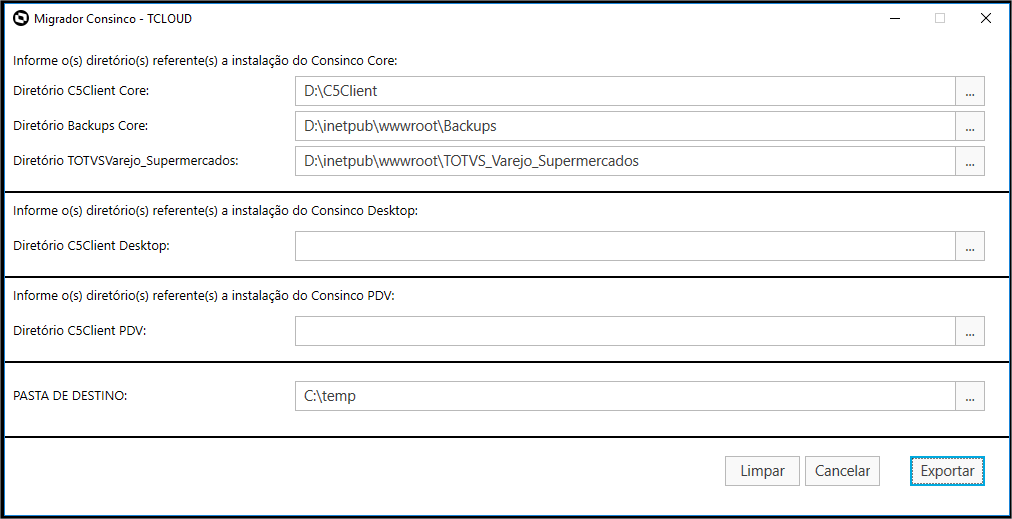
Task: Maximize the Migrador Consinco window
Action: 940,19
